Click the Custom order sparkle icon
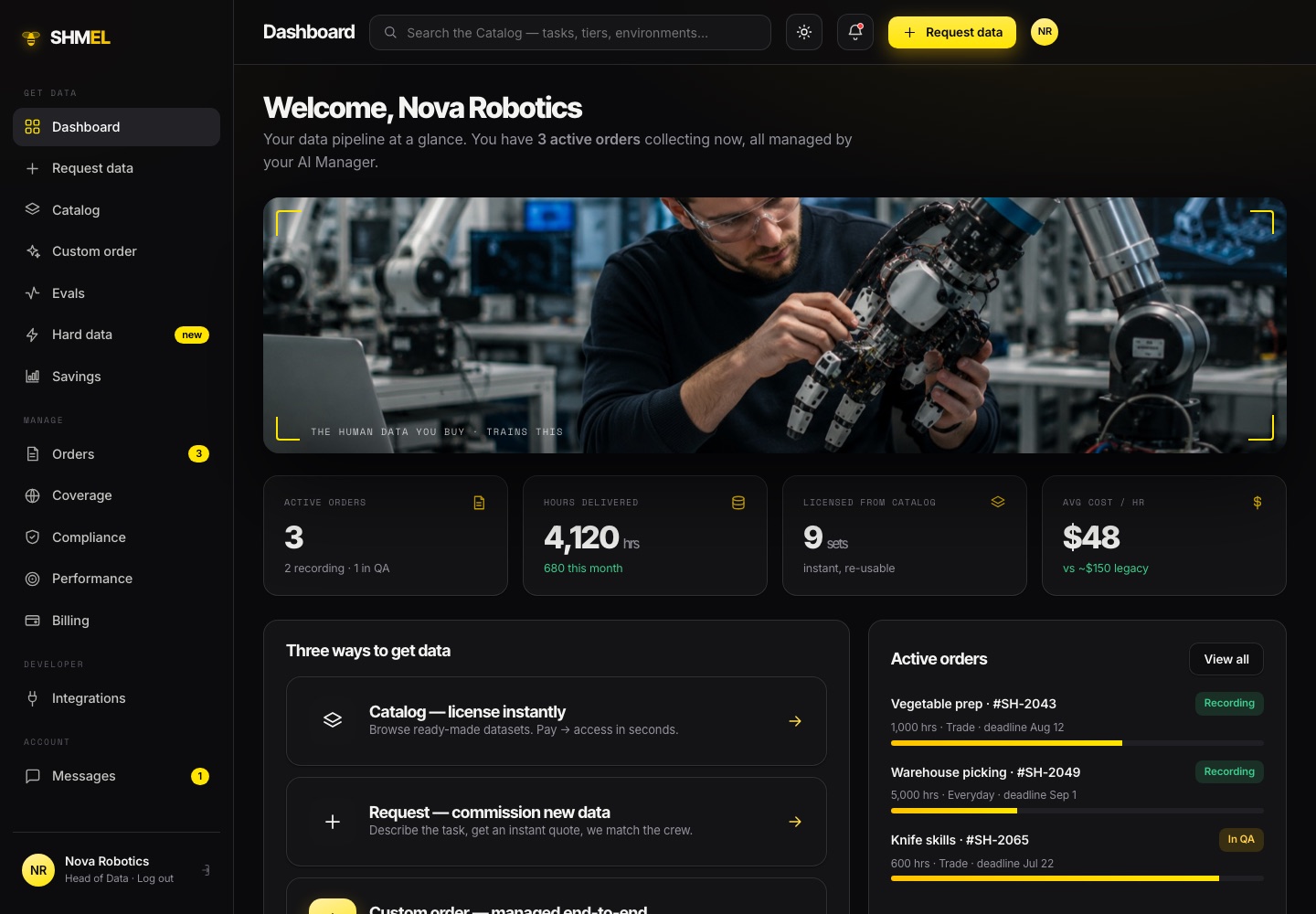 33,251
